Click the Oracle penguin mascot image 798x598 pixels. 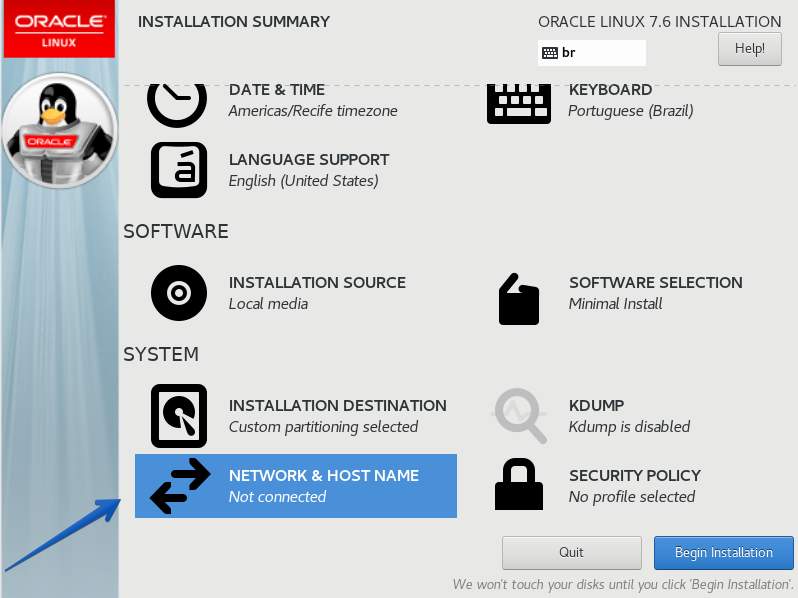(59, 130)
